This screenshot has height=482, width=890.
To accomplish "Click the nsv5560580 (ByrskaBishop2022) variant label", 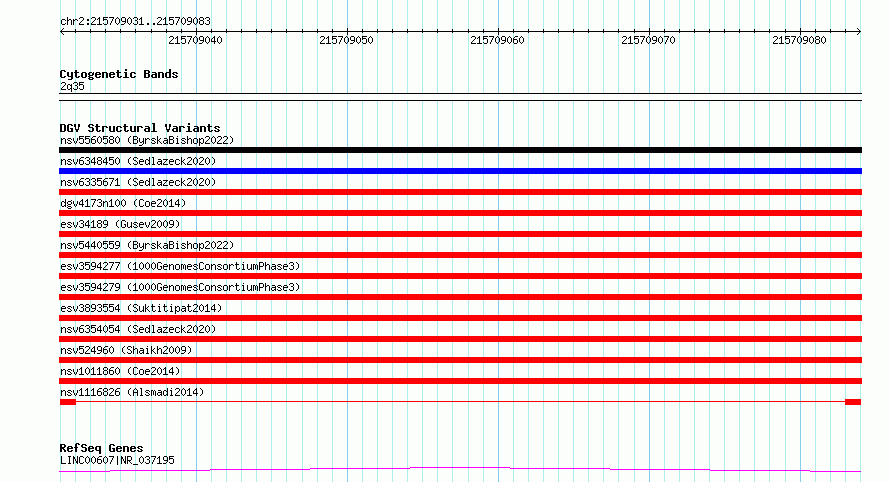I will [146, 140].
